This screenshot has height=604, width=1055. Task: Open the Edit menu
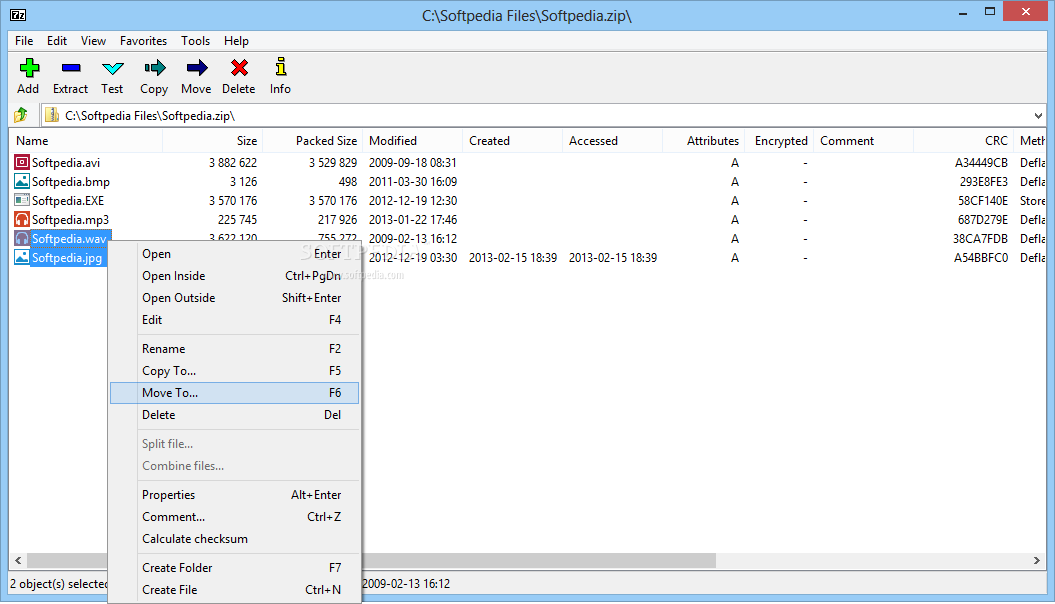pyautogui.click(x=57, y=40)
